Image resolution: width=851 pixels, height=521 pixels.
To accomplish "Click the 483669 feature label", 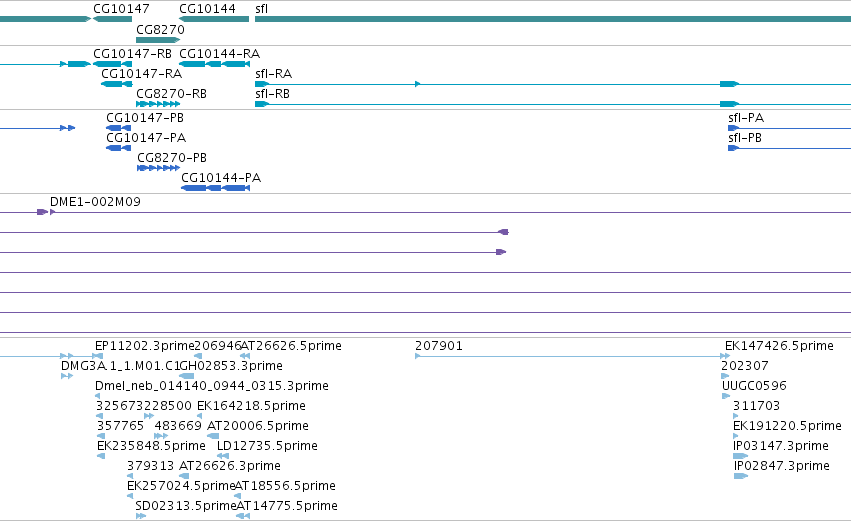I will 178,426.
